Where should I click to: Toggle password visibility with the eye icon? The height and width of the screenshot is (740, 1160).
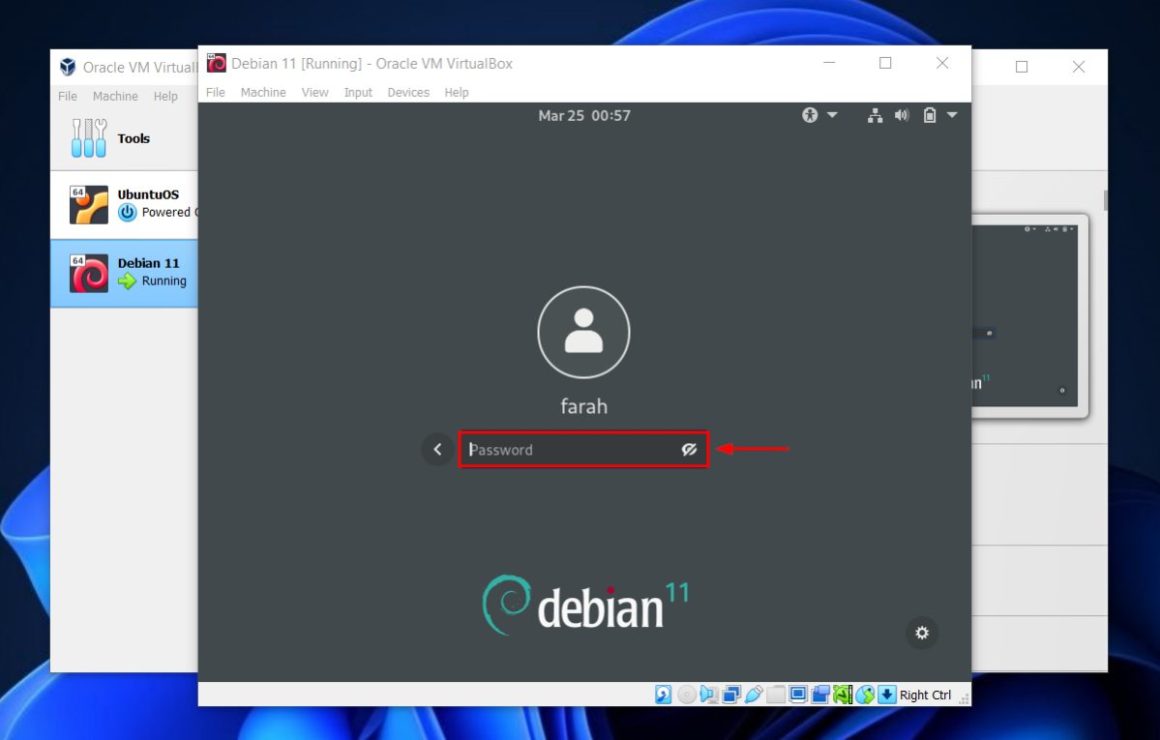point(689,449)
